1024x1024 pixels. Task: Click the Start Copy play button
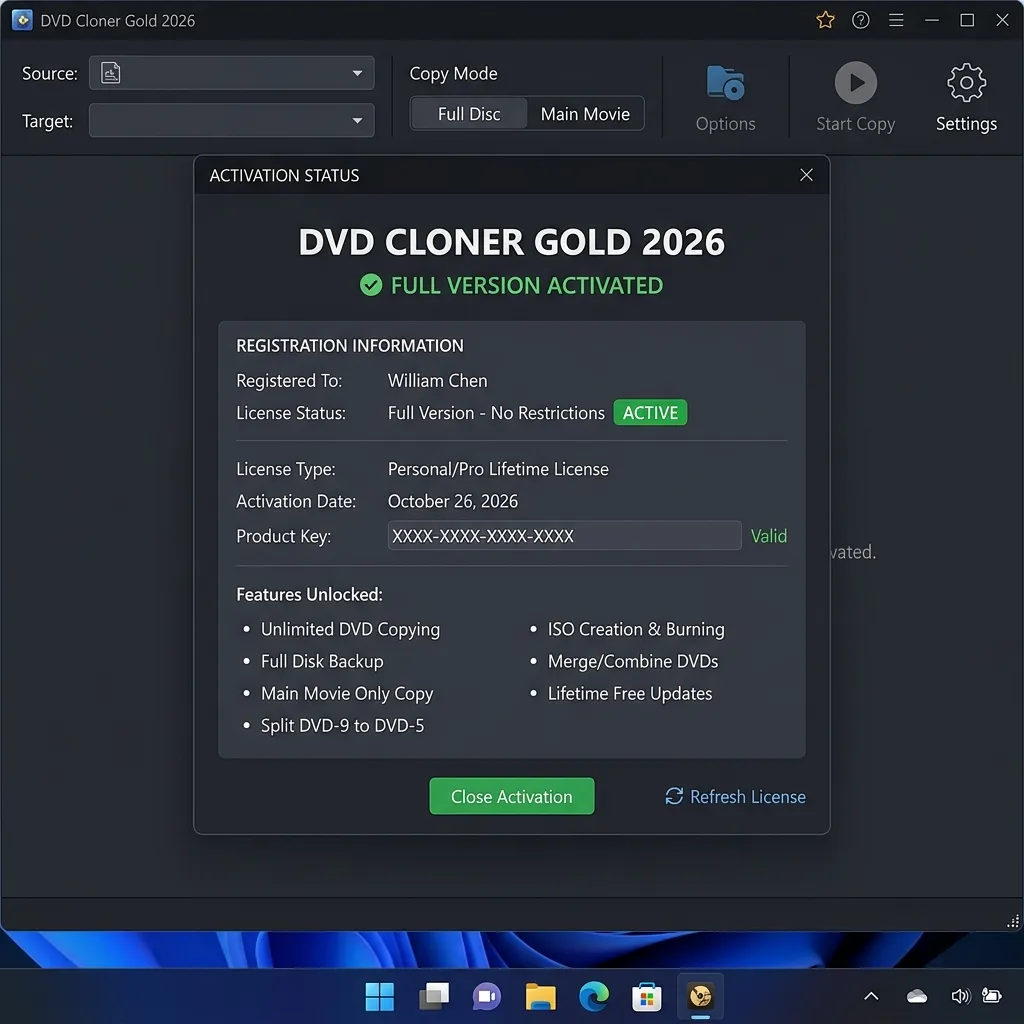coord(856,83)
